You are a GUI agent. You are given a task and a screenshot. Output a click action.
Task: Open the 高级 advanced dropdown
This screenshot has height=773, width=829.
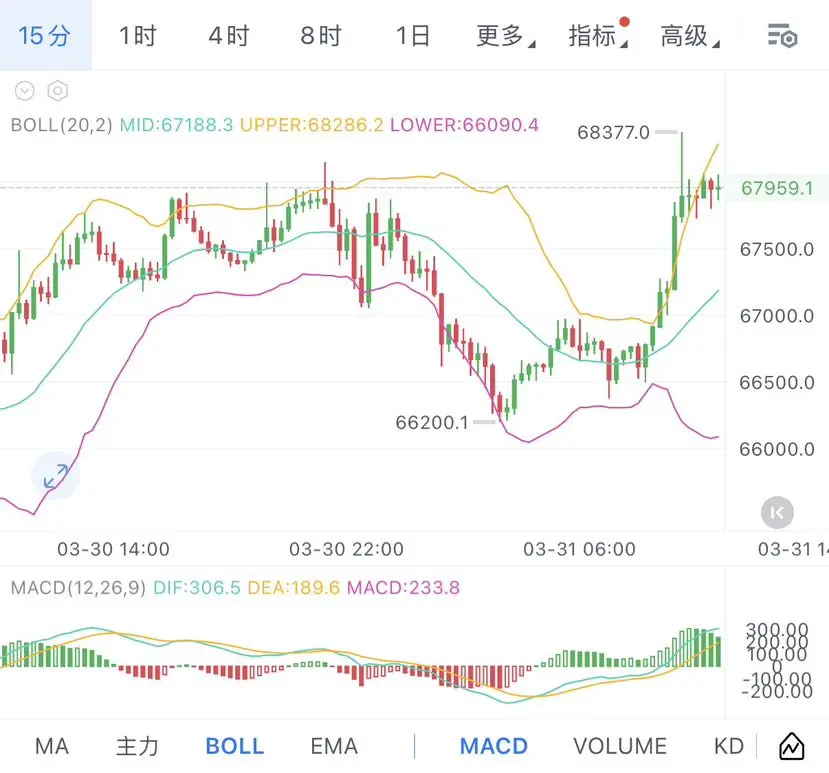pos(688,37)
